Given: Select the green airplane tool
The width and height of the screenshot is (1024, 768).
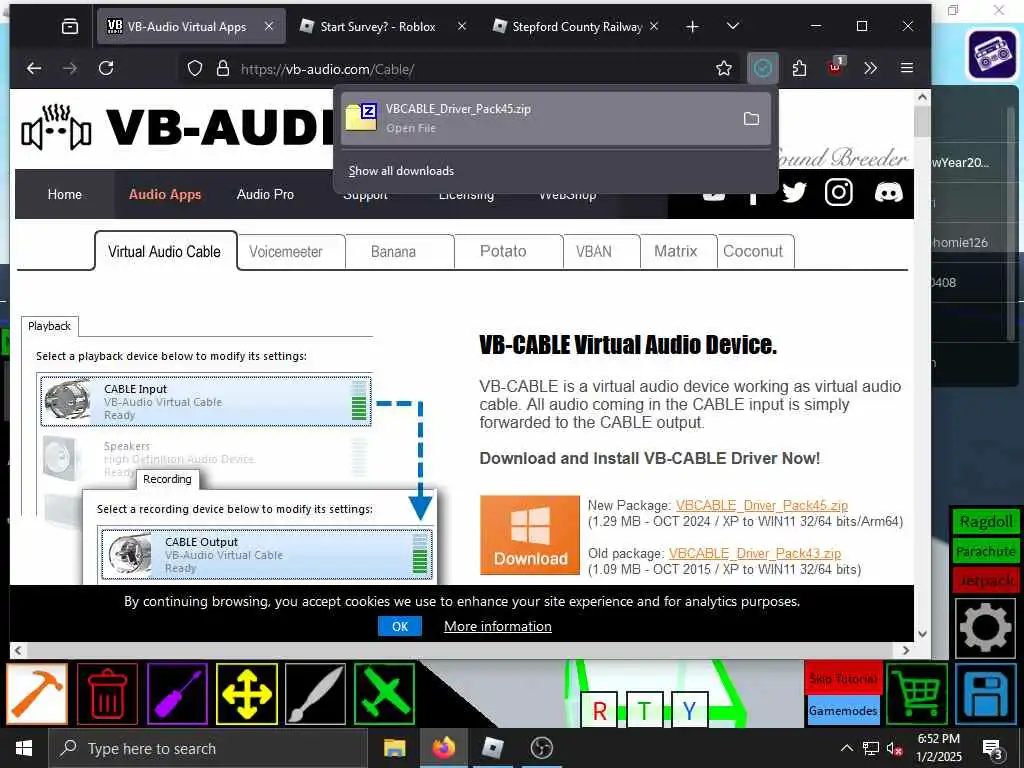Looking at the screenshot, I should click(x=385, y=694).
